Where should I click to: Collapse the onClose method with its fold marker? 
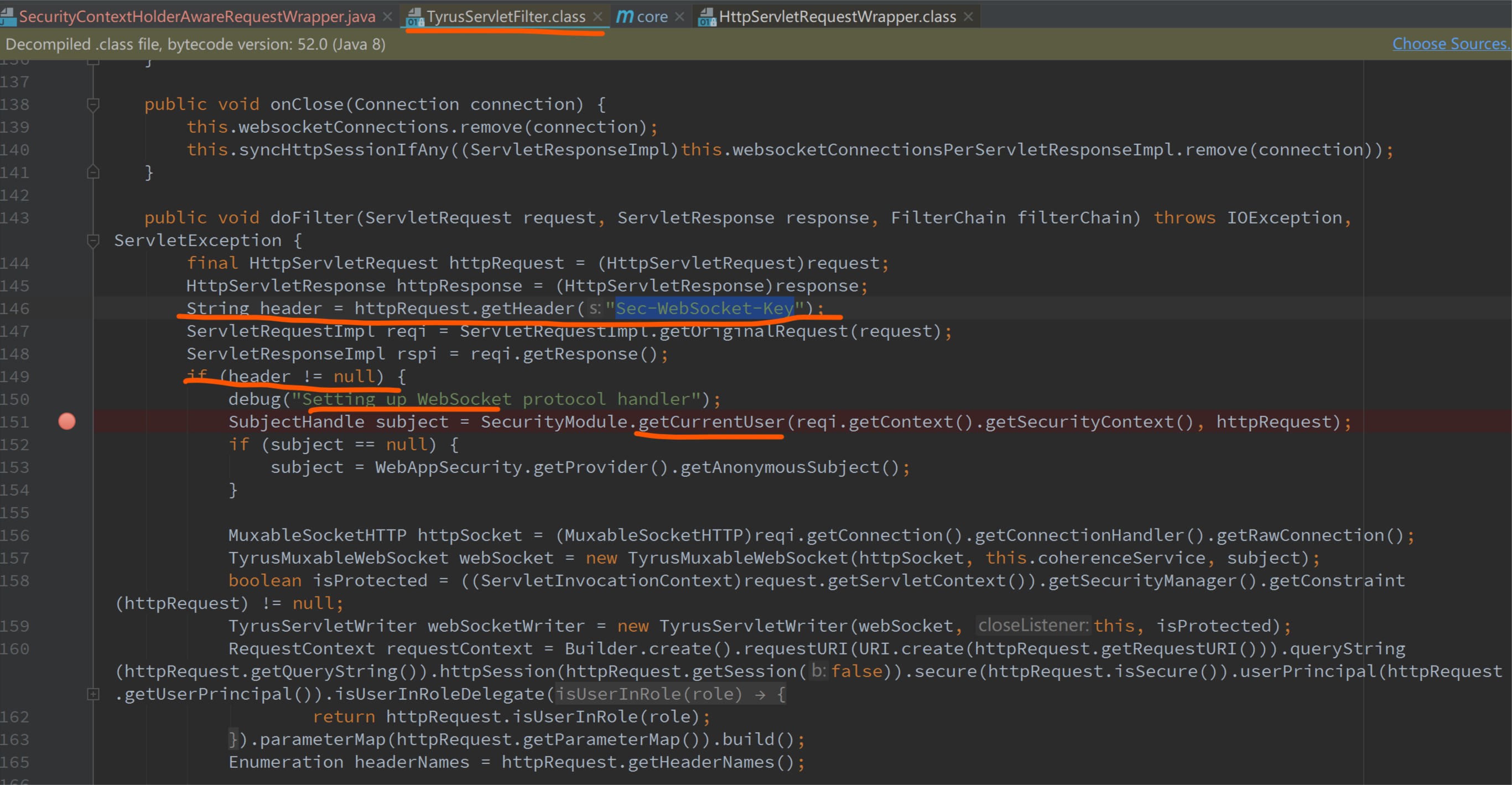coord(93,105)
